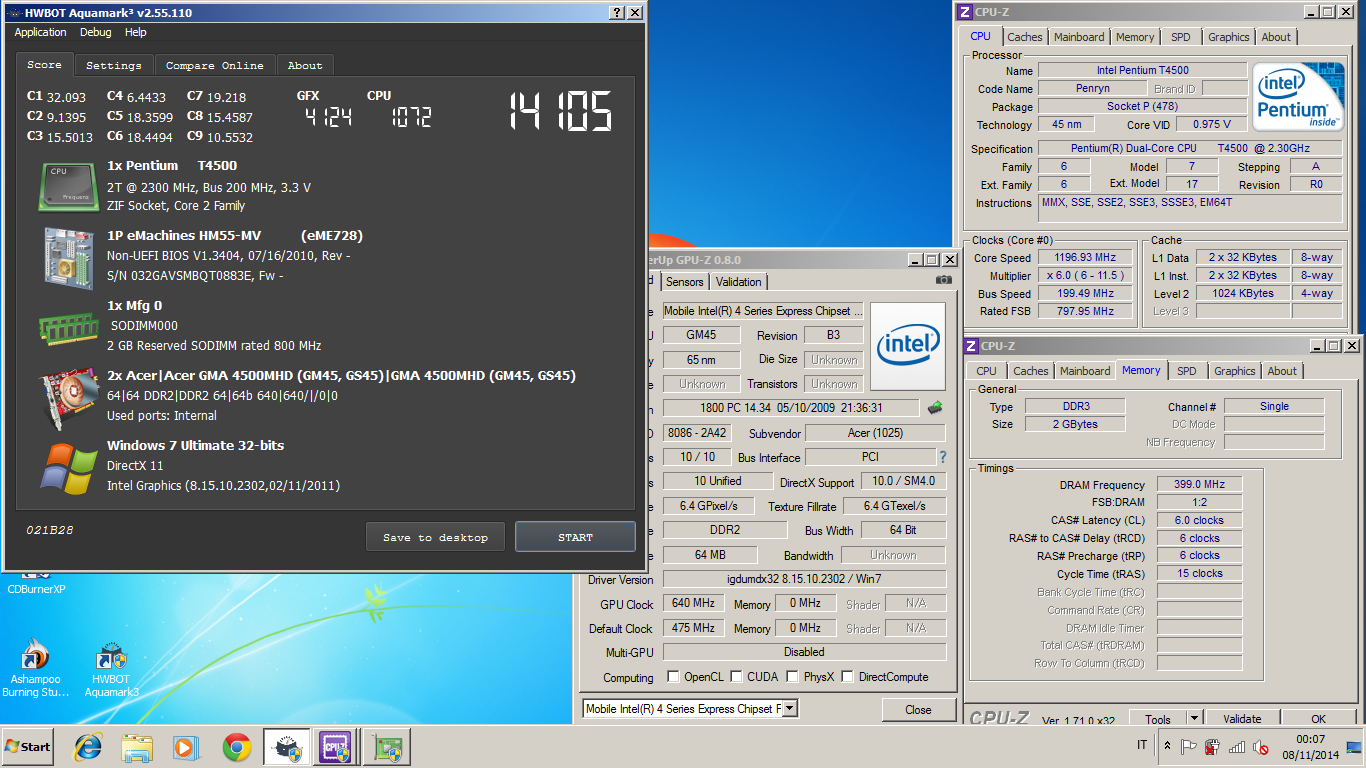Image resolution: width=1366 pixels, height=768 pixels.
Task: Click Save to desktop button
Action: (x=436, y=537)
